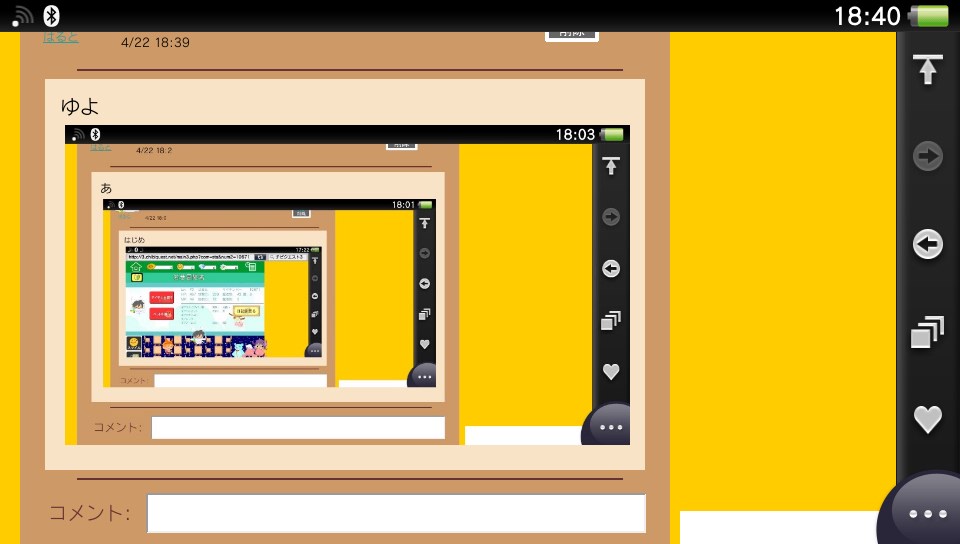
Task: Open the はると user link
Action: (x=61, y=38)
